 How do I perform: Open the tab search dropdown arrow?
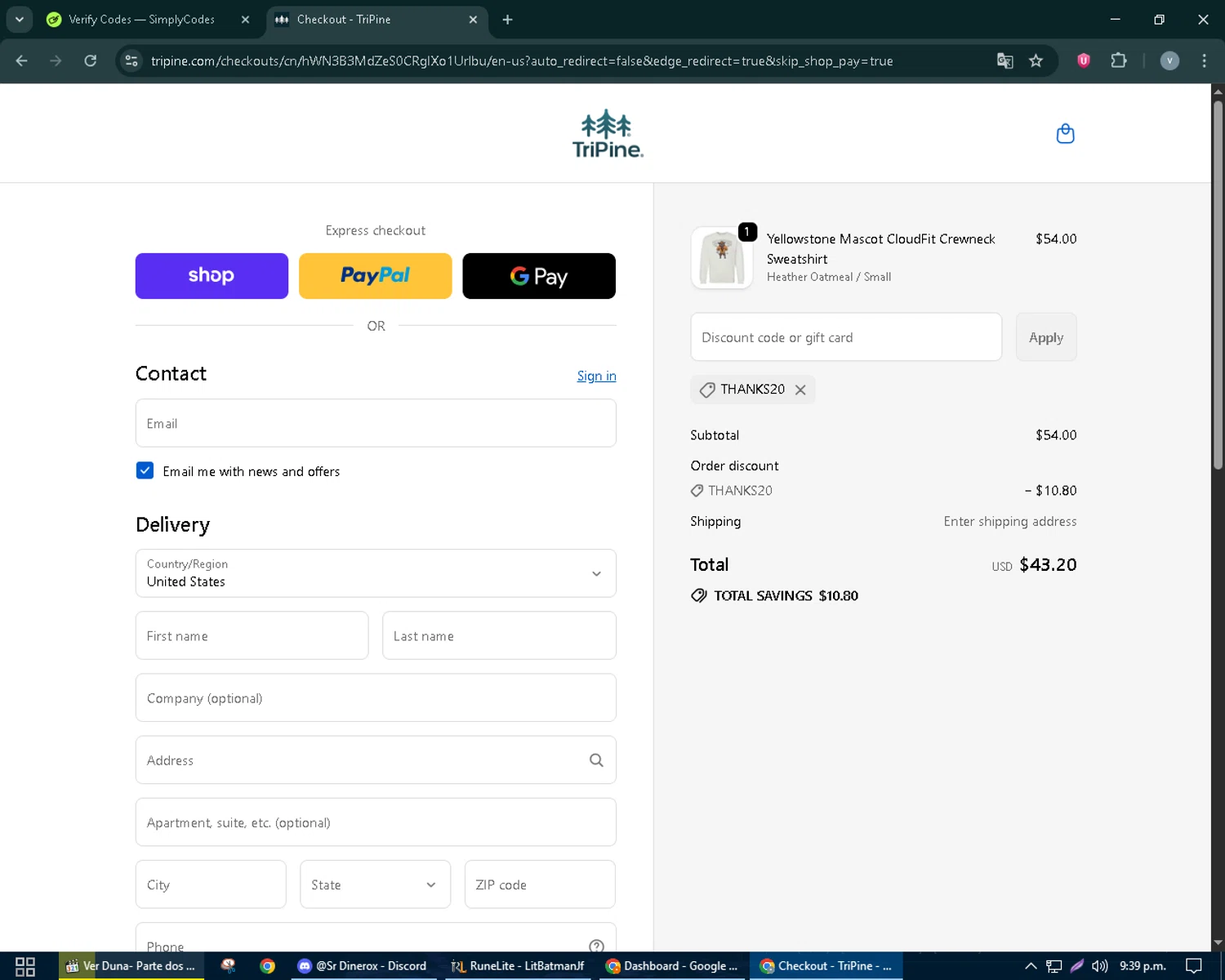(x=19, y=20)
